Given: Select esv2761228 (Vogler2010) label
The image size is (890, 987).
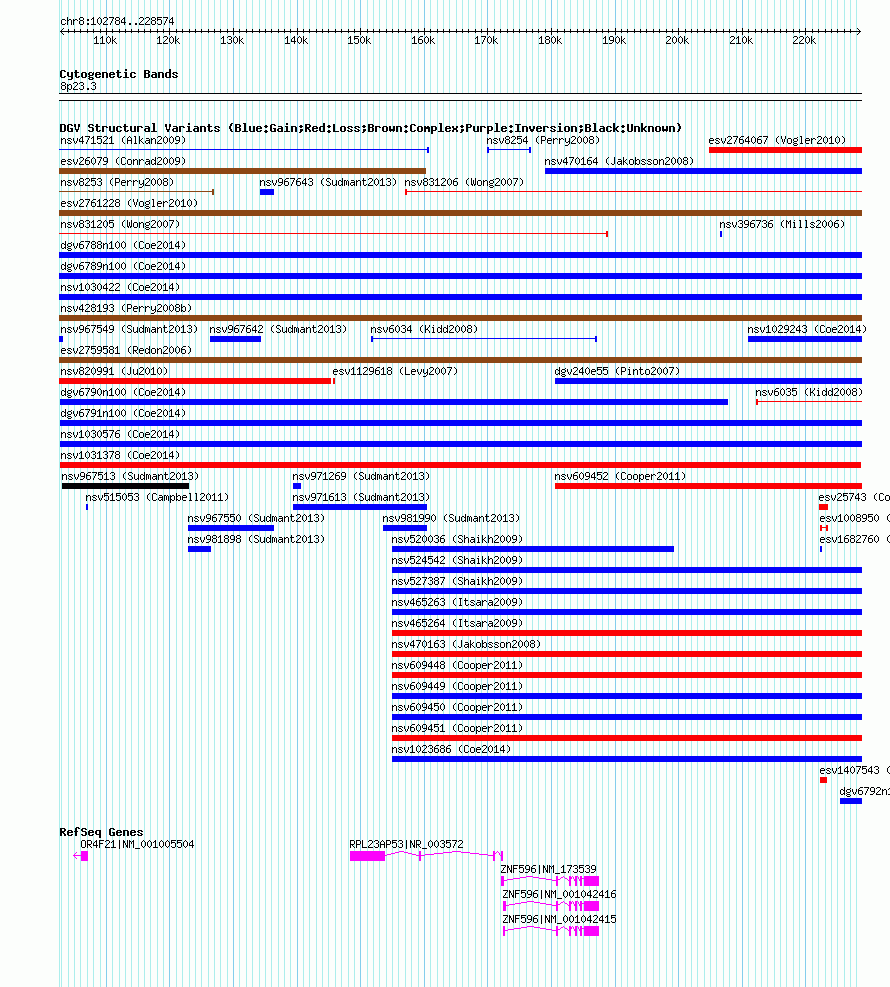Looking at the screenshot, I should [x=129, y=203].
